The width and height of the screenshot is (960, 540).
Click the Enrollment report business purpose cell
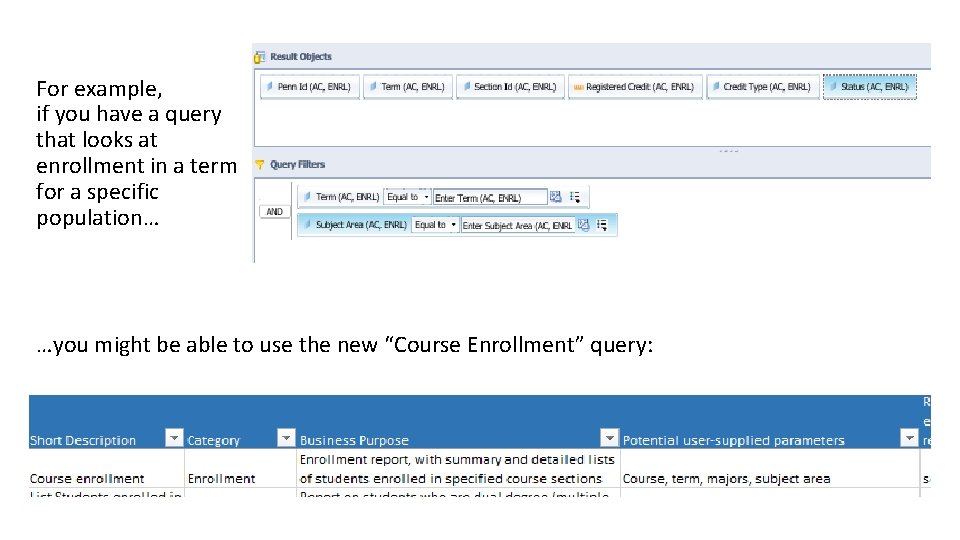(458, 468)
